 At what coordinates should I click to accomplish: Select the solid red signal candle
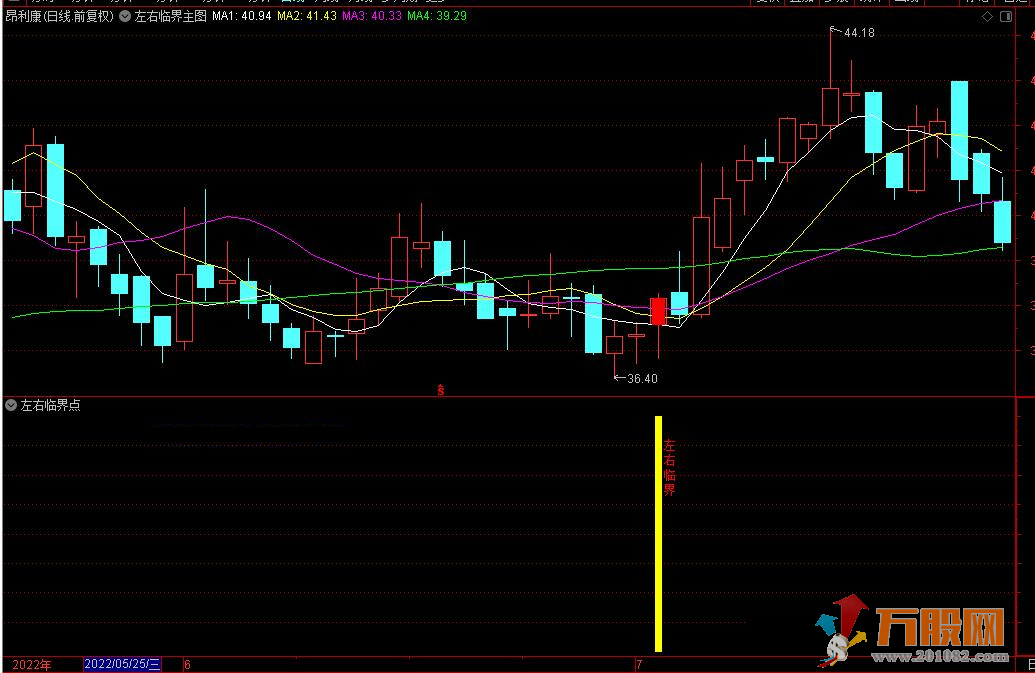(x=658, y=311)
